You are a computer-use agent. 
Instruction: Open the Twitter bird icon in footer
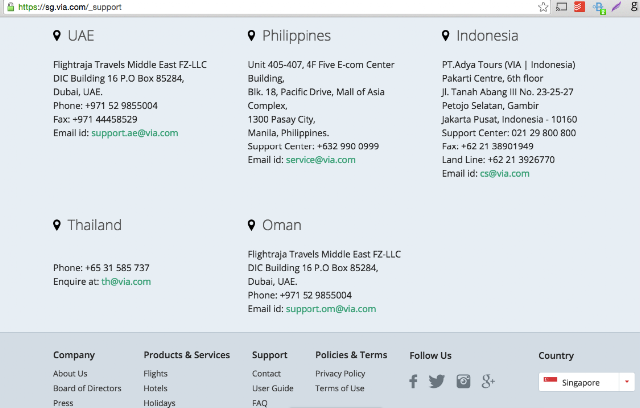pos(437,381)
